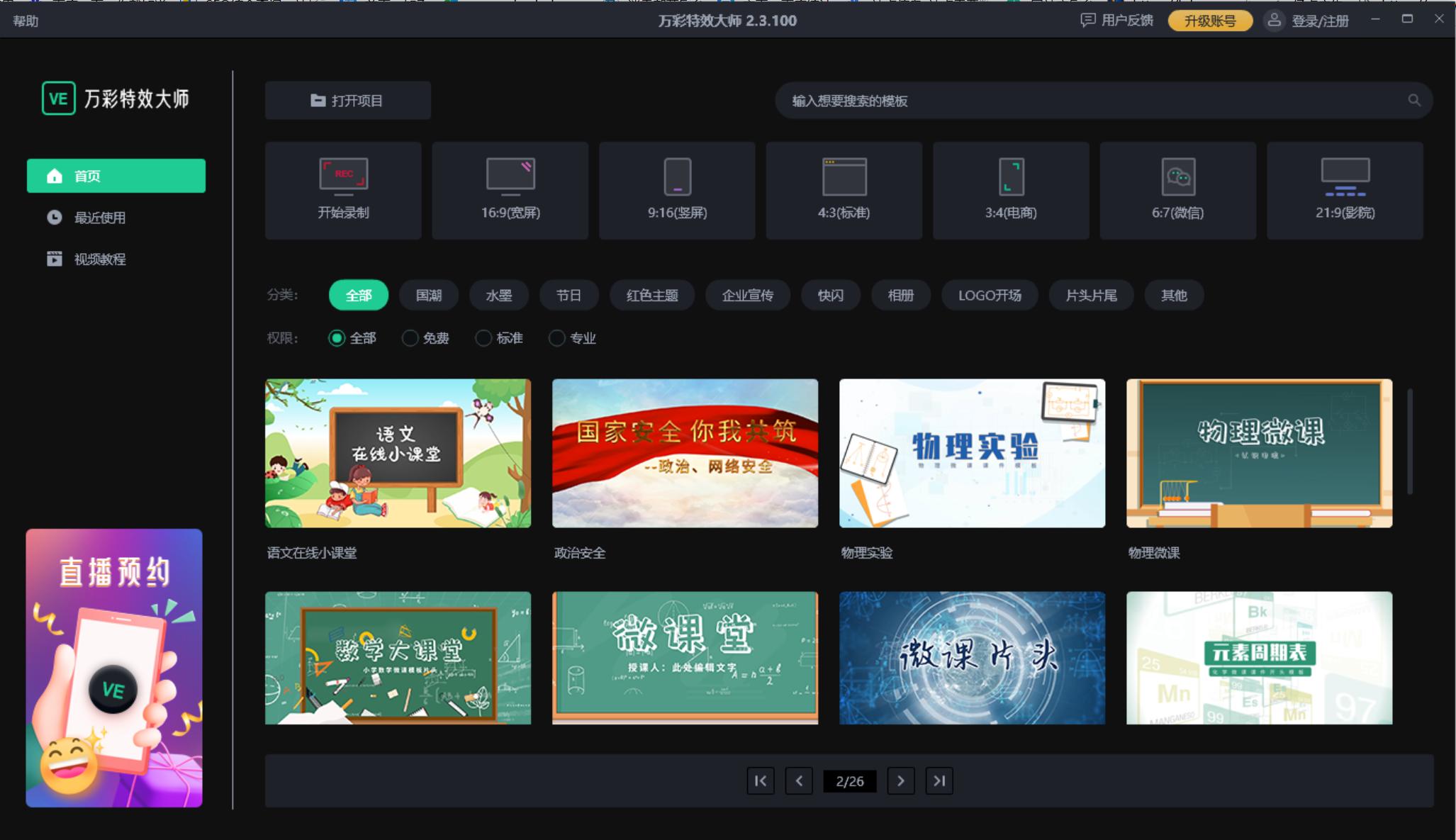This screenshot has width=1456, height=840.
Task: Select the 3:4 电商 format
Action: coord(1010,189)
